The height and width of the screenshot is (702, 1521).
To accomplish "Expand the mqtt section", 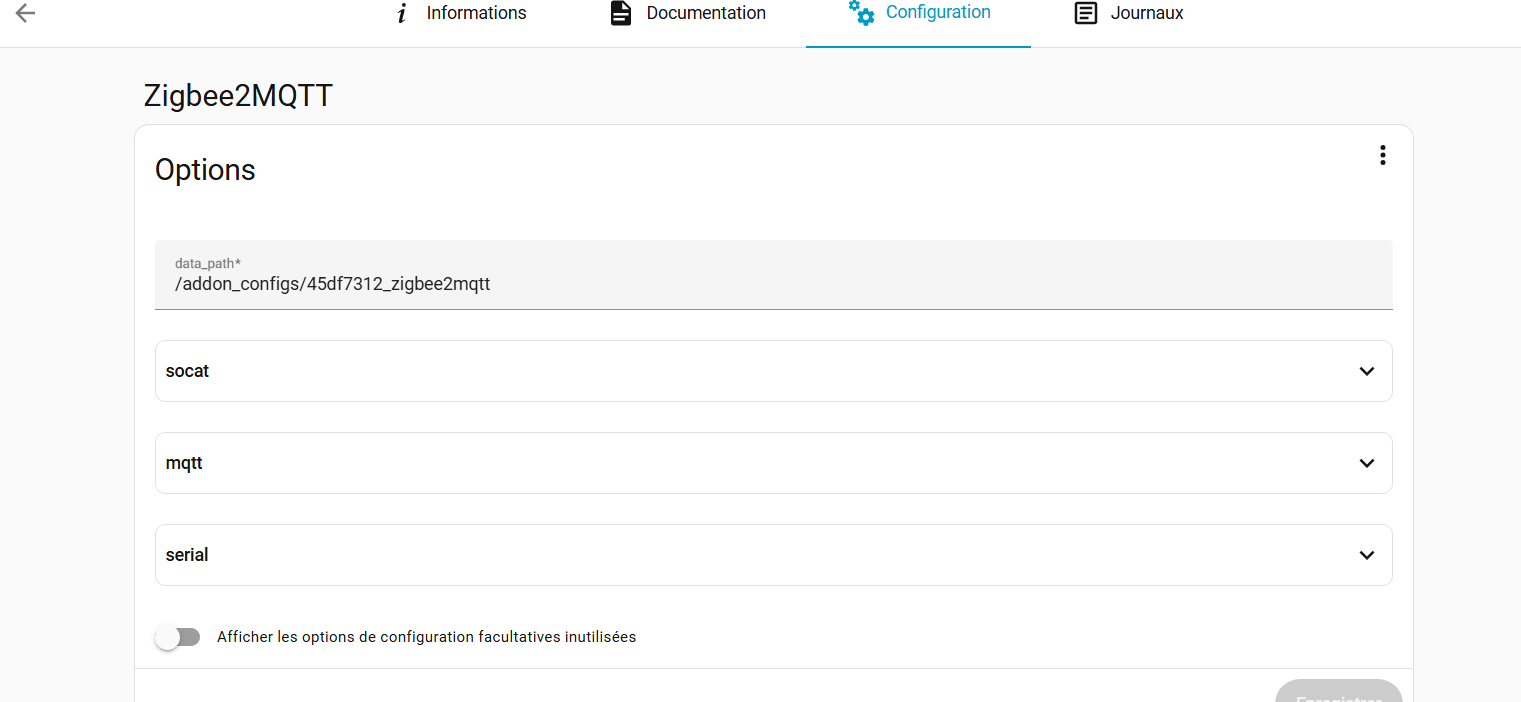I will pos(185,463).
